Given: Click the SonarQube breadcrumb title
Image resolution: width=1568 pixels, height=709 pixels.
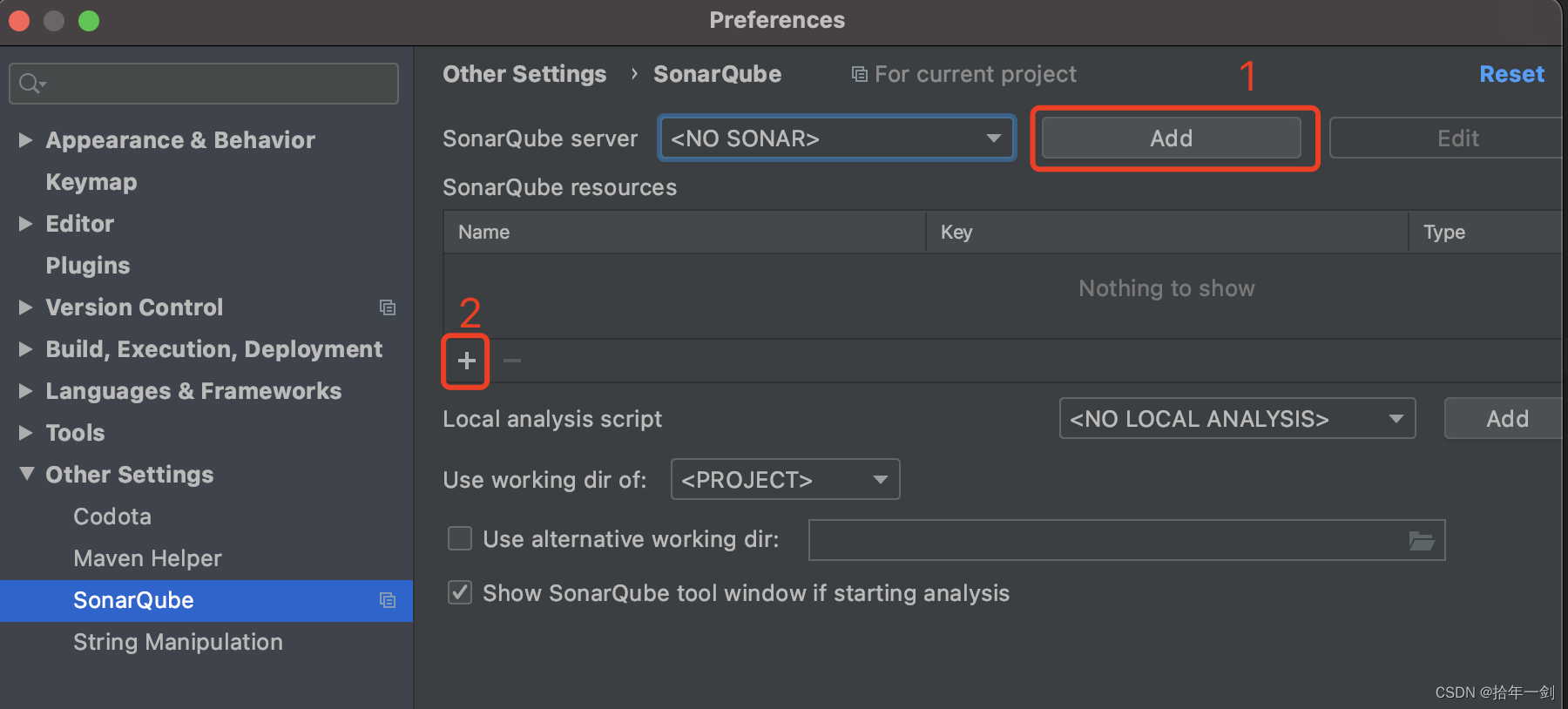Looking at the screenshot, I should pos(717,74).
